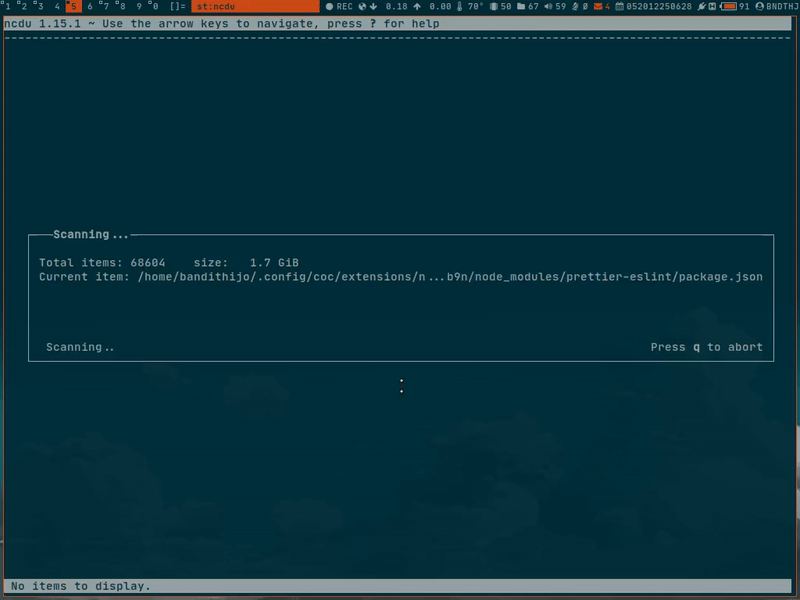Click the network upload arrow icon
The width and height of the screenshot is (800, 600).
click(x=416, y=7)
